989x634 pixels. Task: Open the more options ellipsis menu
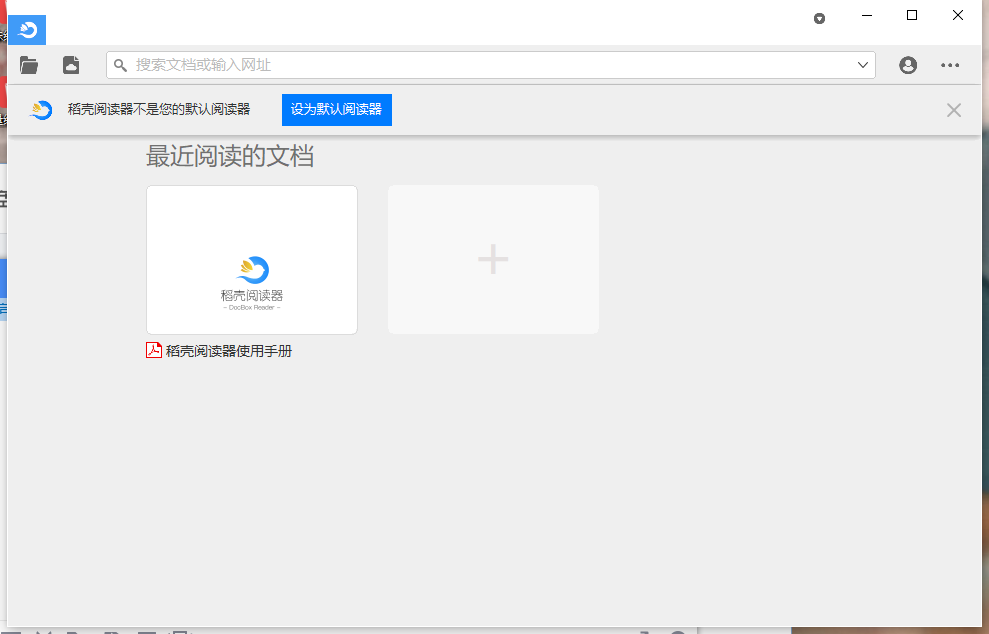tap(950, 64)
